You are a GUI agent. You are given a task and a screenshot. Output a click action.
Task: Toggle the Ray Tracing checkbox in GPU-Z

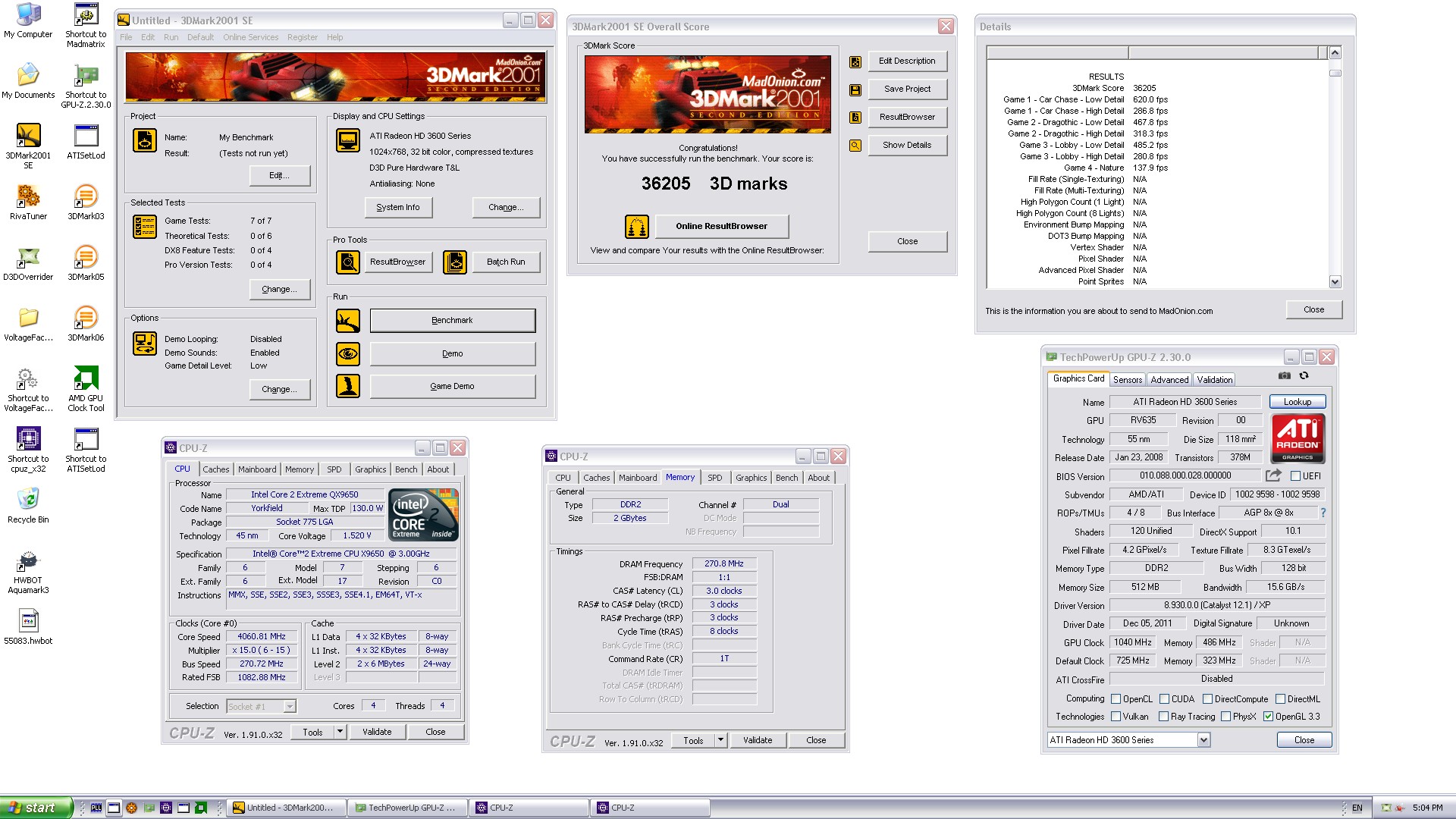1164,717
